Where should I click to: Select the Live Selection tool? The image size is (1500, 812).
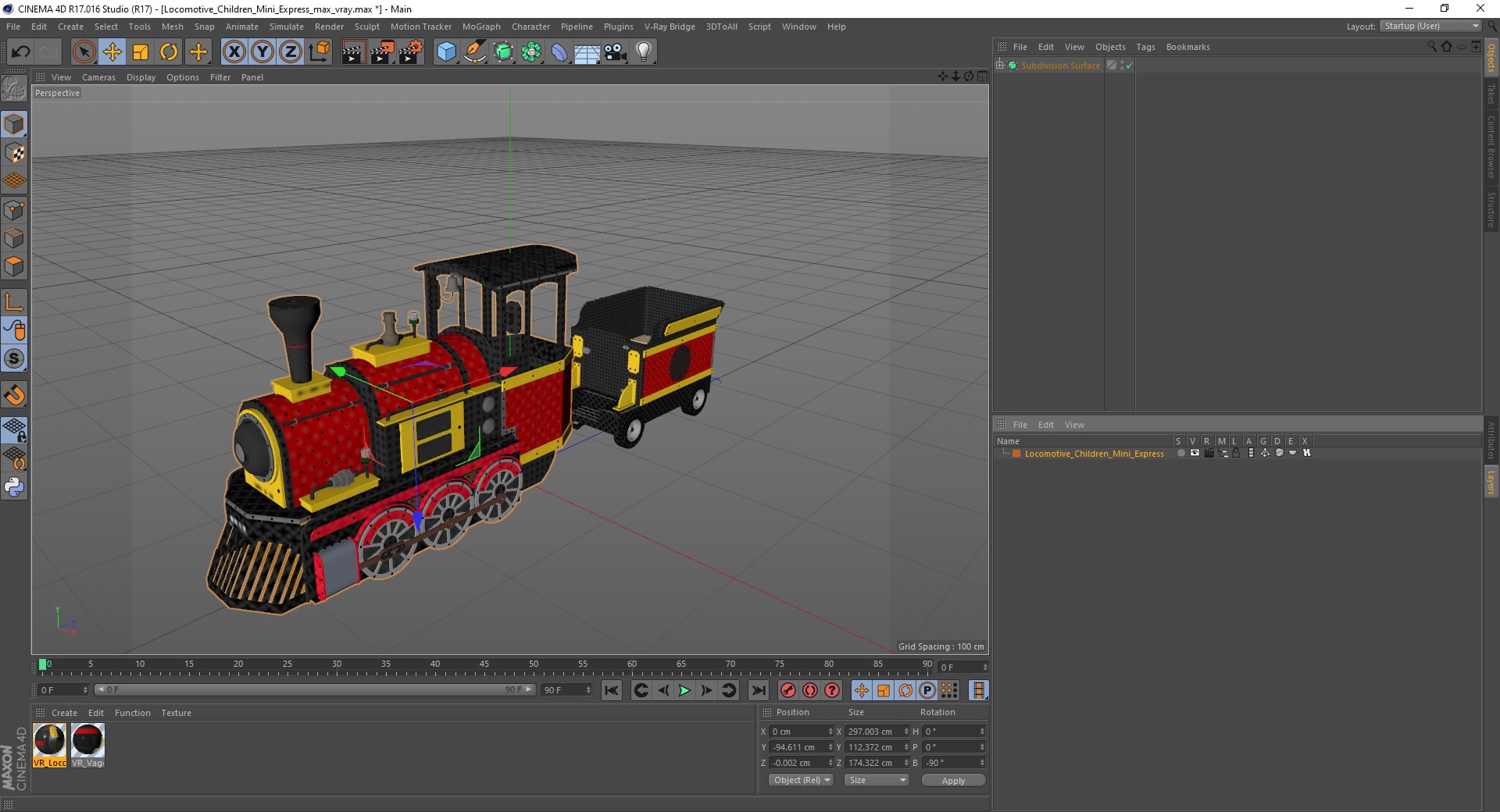click(x=84, y=52)
